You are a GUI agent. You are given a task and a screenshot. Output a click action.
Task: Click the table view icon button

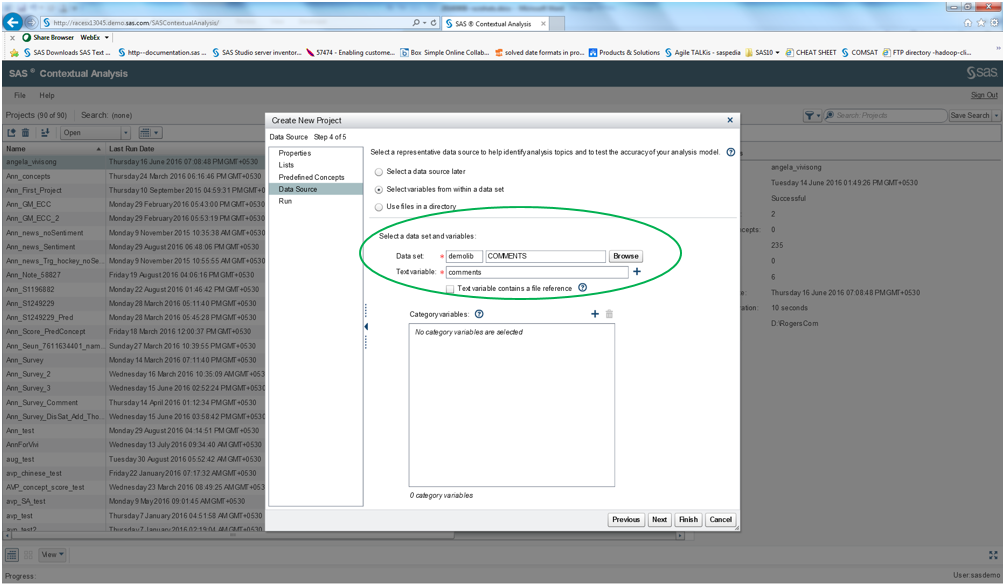pos(145,132)
